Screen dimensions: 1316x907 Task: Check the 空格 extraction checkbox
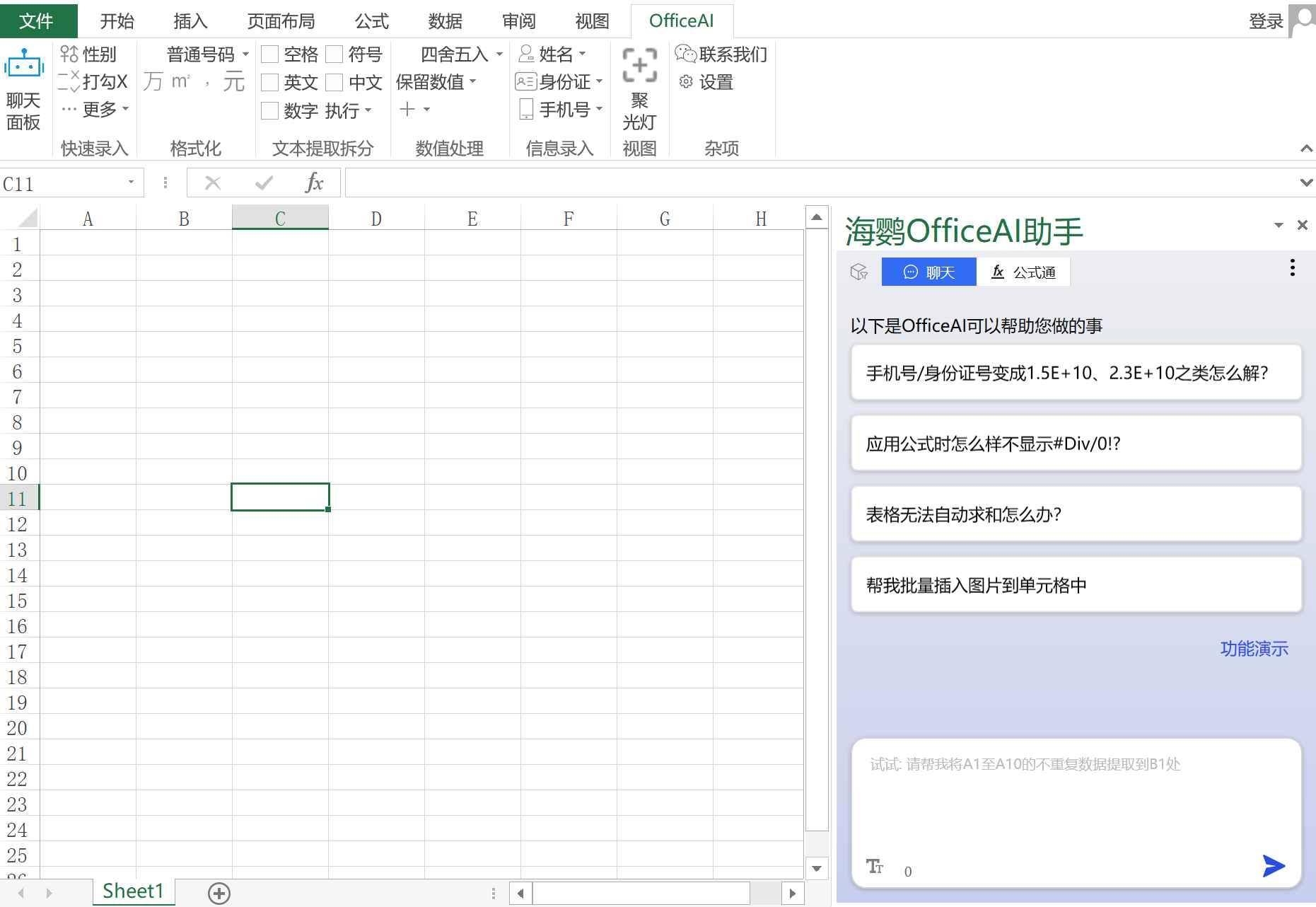click(269, 53)
